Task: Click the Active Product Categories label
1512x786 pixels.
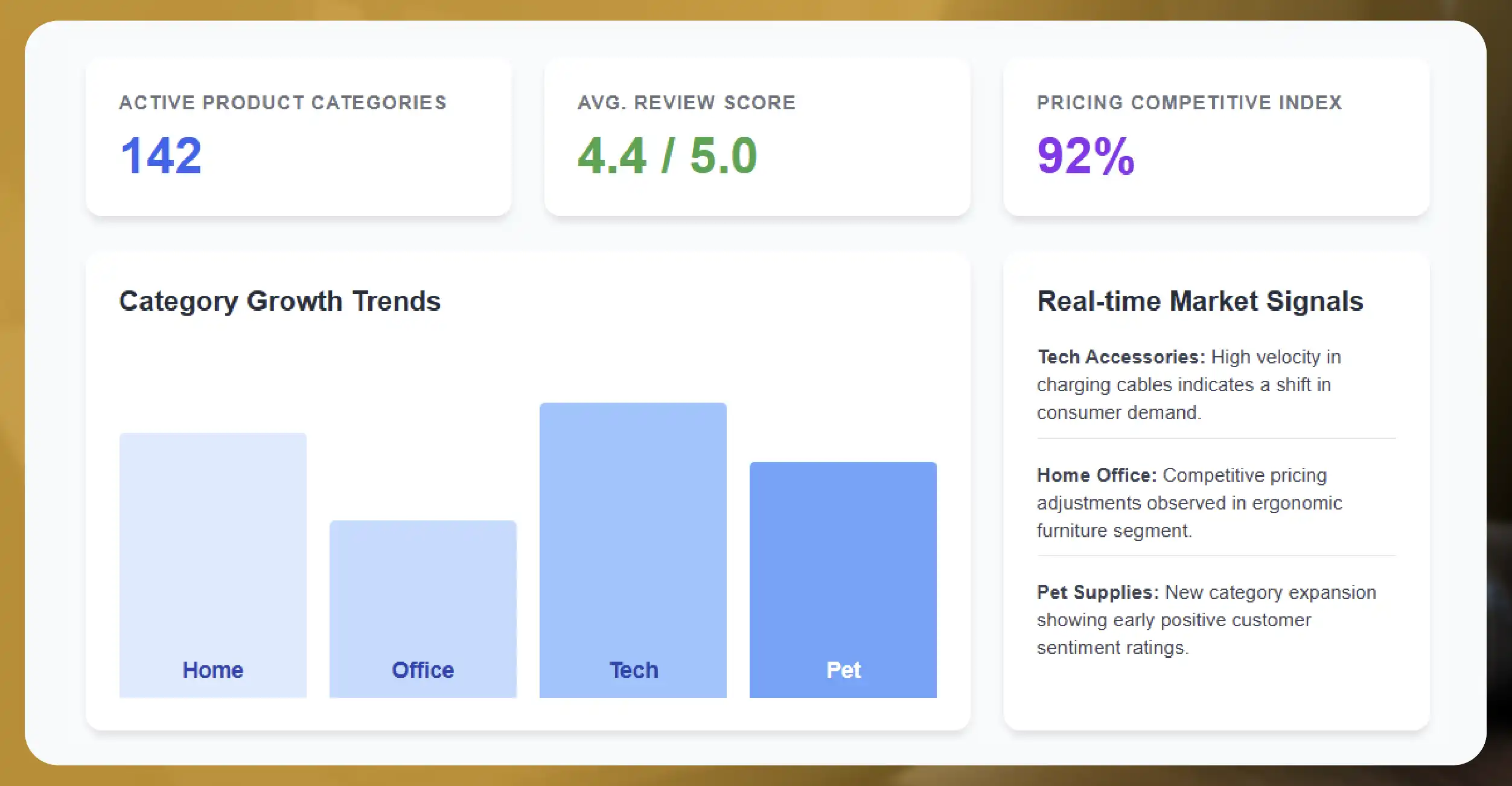Action: pos(282,103)
